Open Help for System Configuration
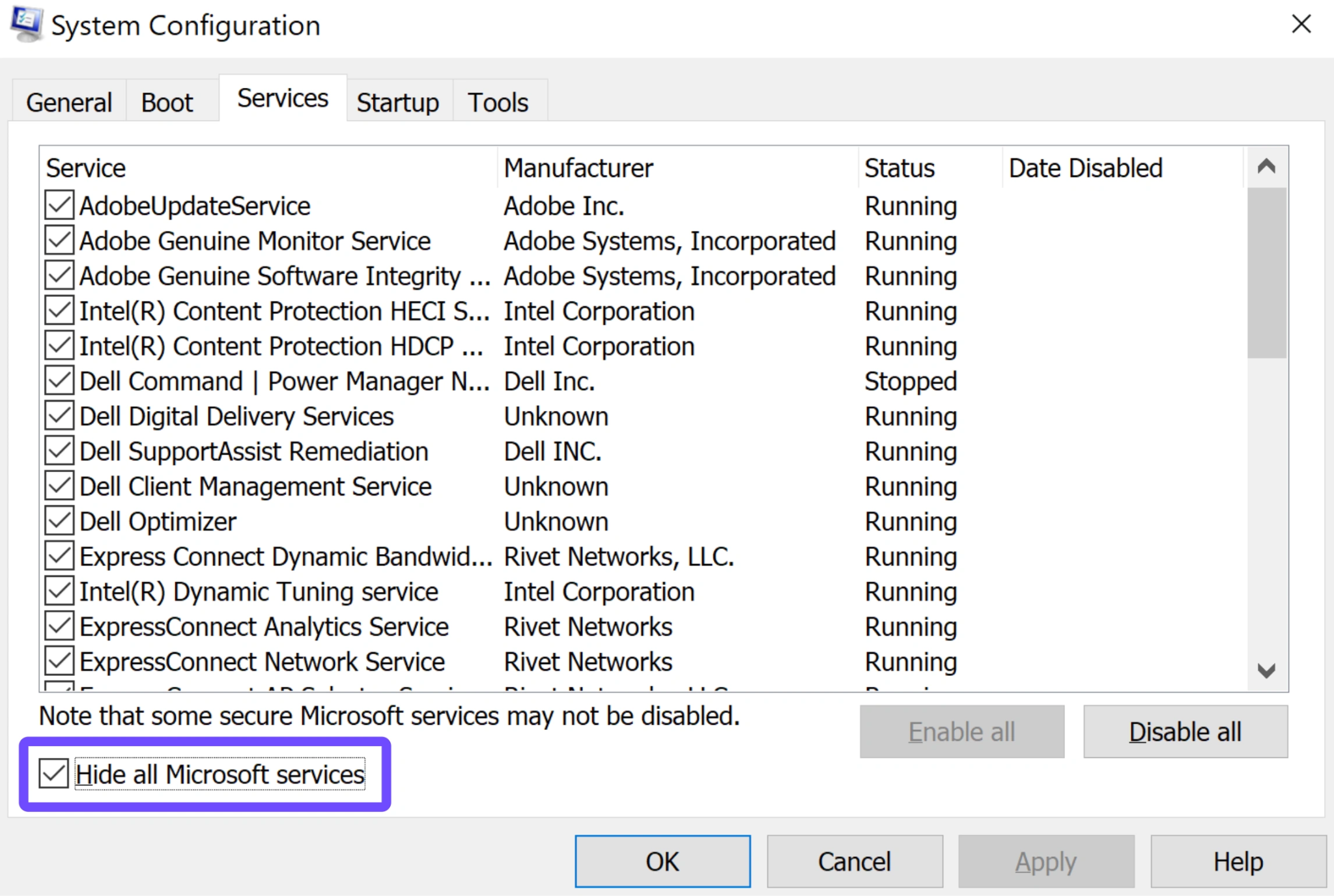Screen dimensions: 1334x896 coord(1238,861)
